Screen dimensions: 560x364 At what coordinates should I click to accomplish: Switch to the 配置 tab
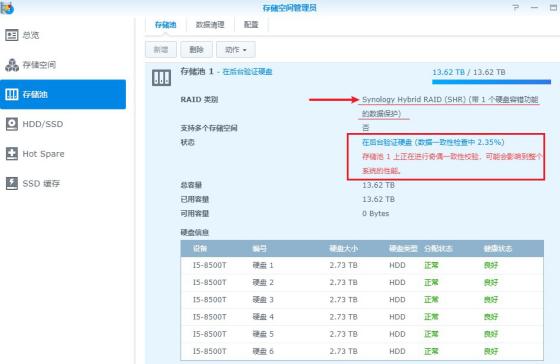pyautogui.click(x=251, y=25)
